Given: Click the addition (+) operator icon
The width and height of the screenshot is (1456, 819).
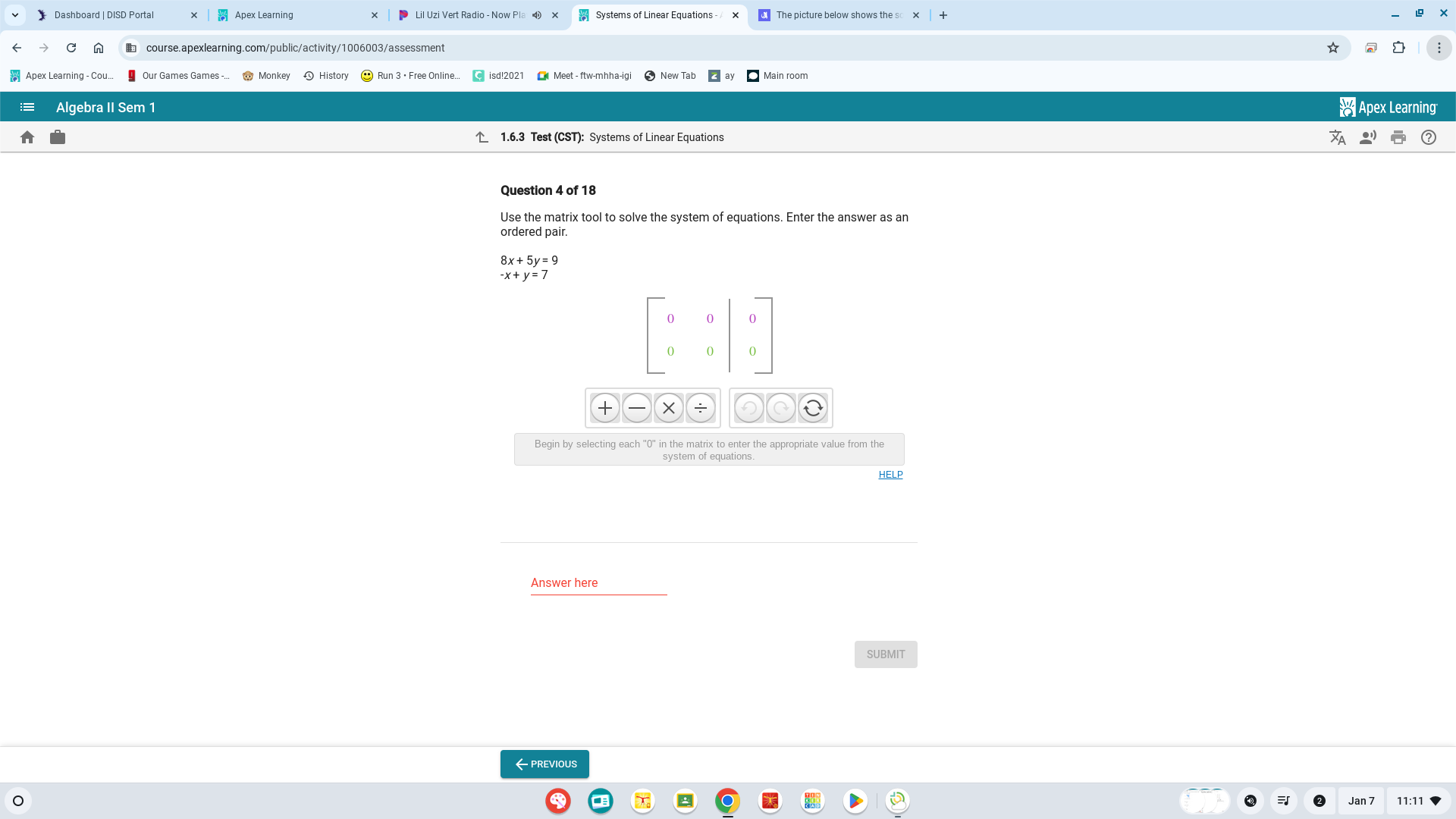Looking at the screenshot, I should tap(604, 407).
